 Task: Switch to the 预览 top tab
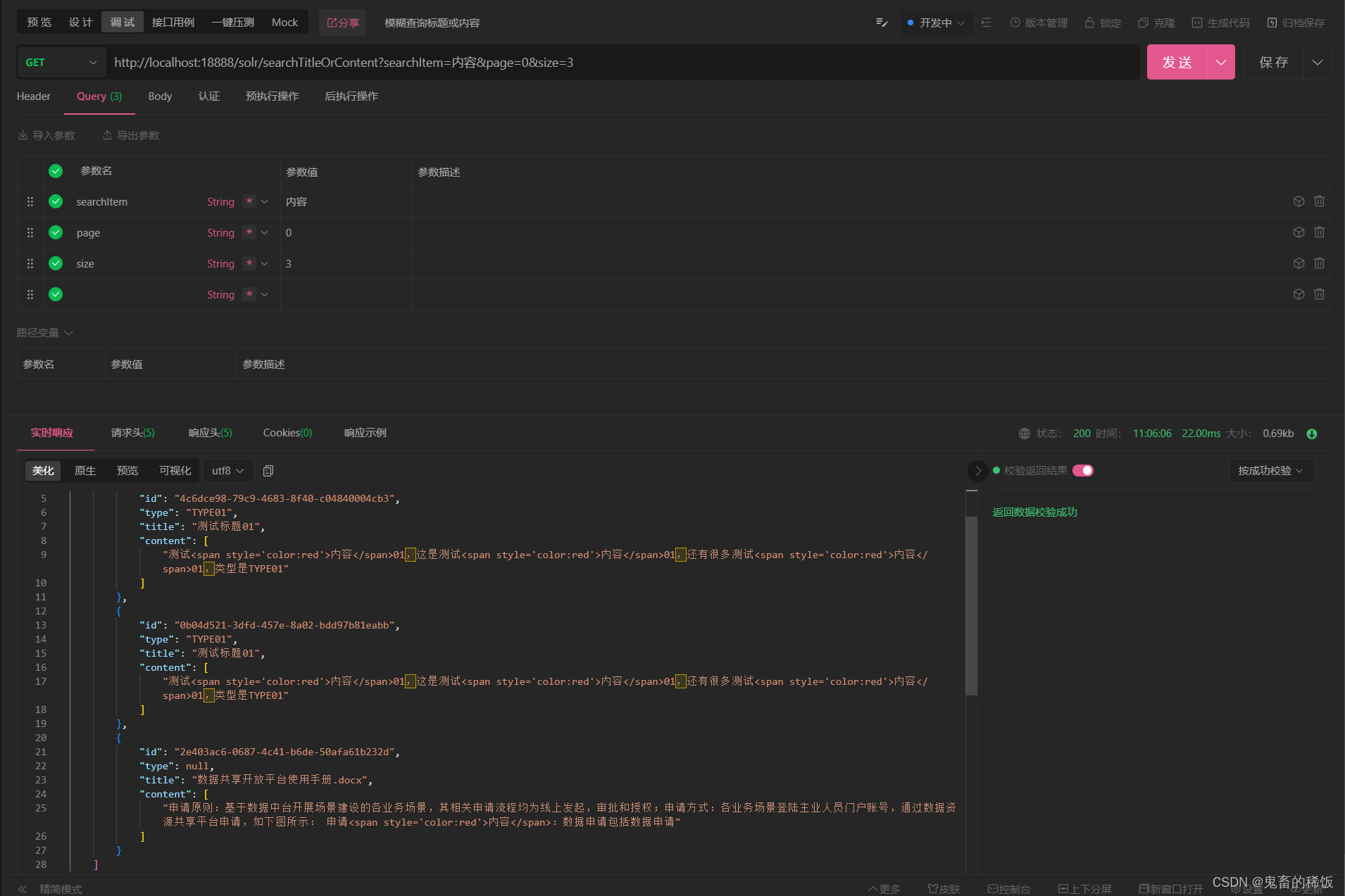point(39,23)
